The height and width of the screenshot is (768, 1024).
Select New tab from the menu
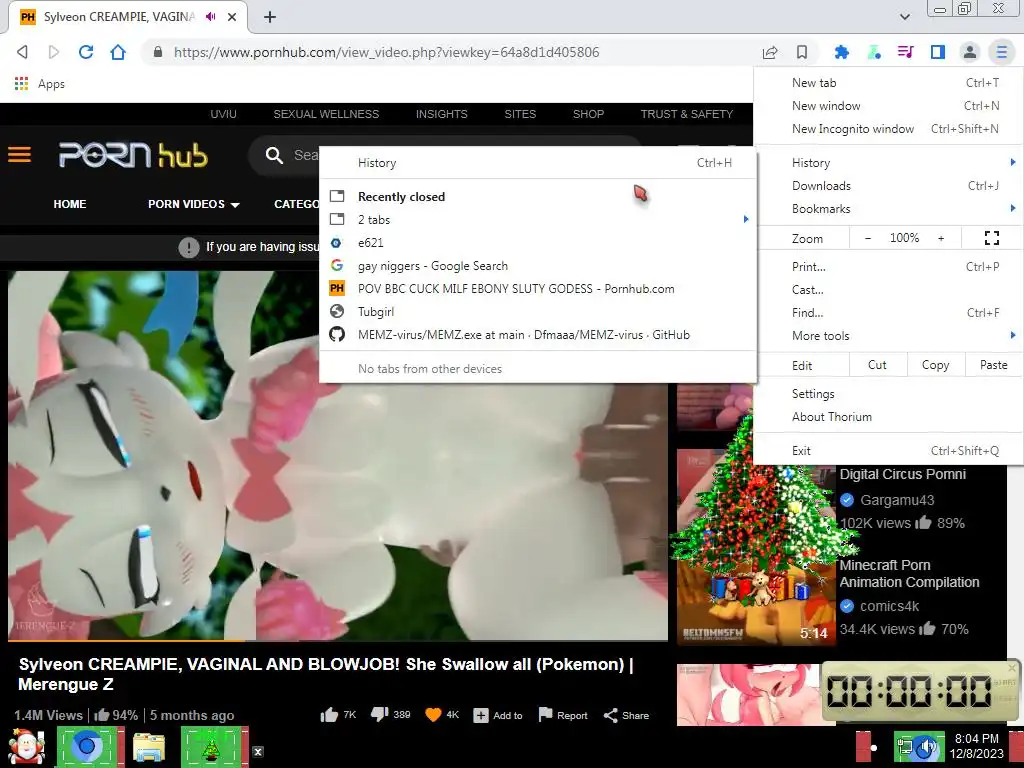pyautogui.click(x=888, y=83)
